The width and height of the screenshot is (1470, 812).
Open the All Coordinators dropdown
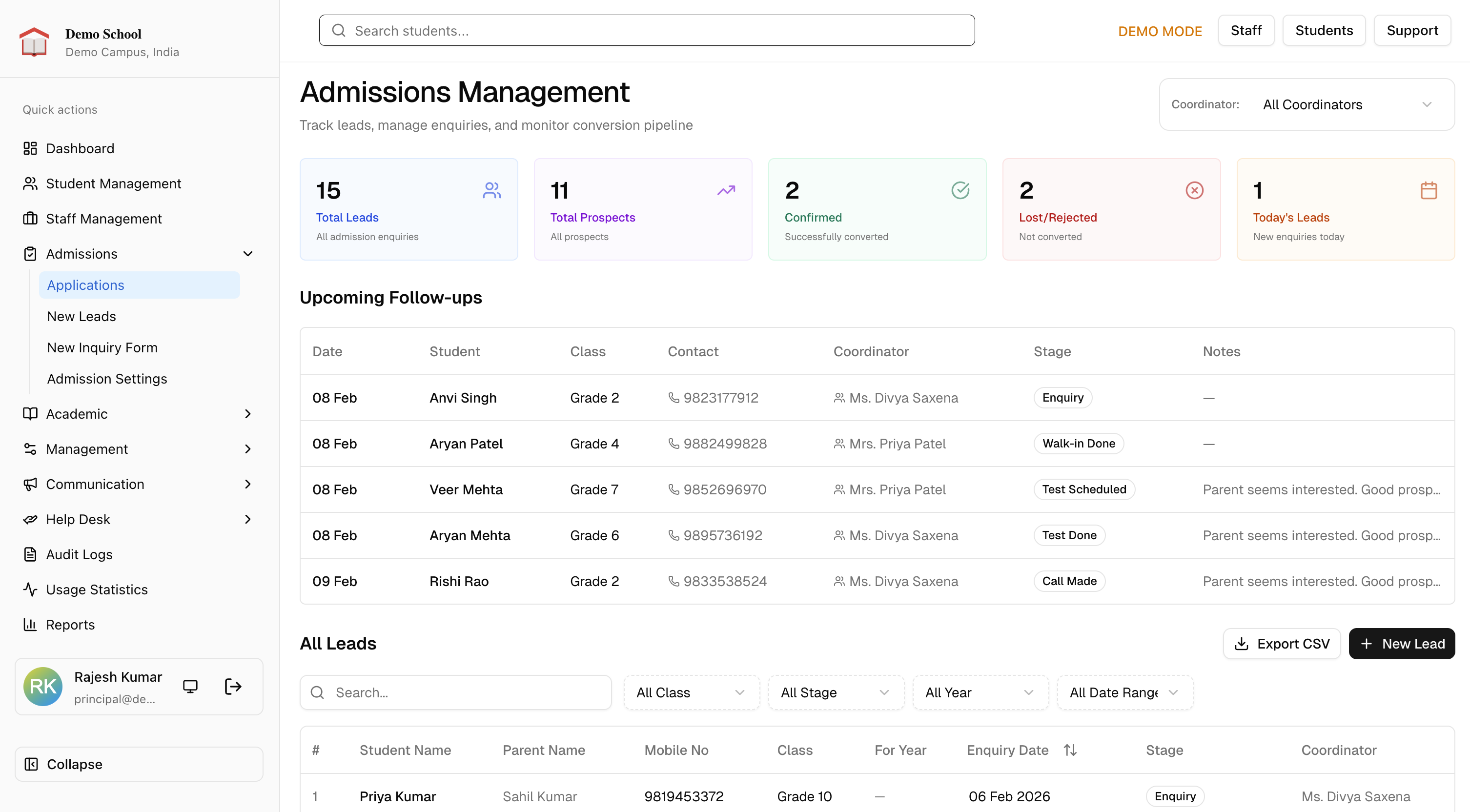click(1347, 104)
